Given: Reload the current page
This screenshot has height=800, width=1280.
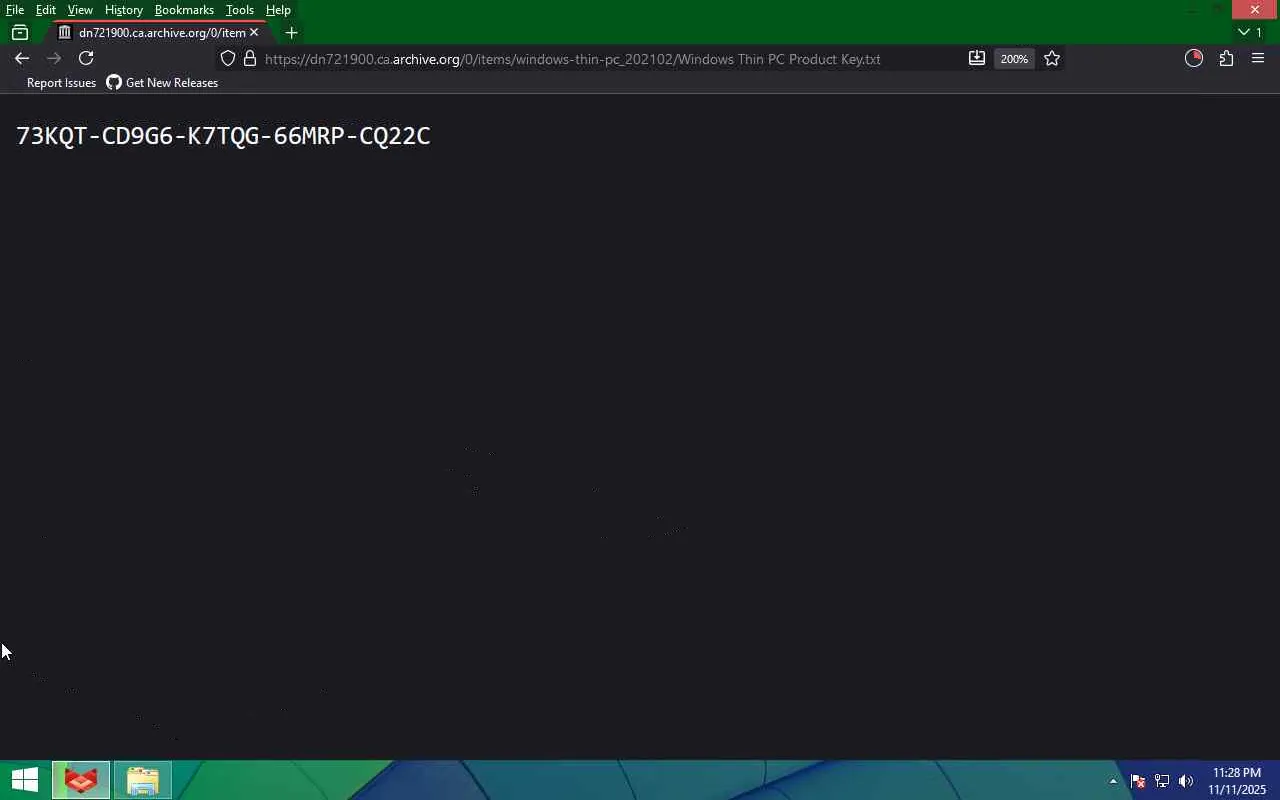Looking at the screenshot, I should (86, 58).
